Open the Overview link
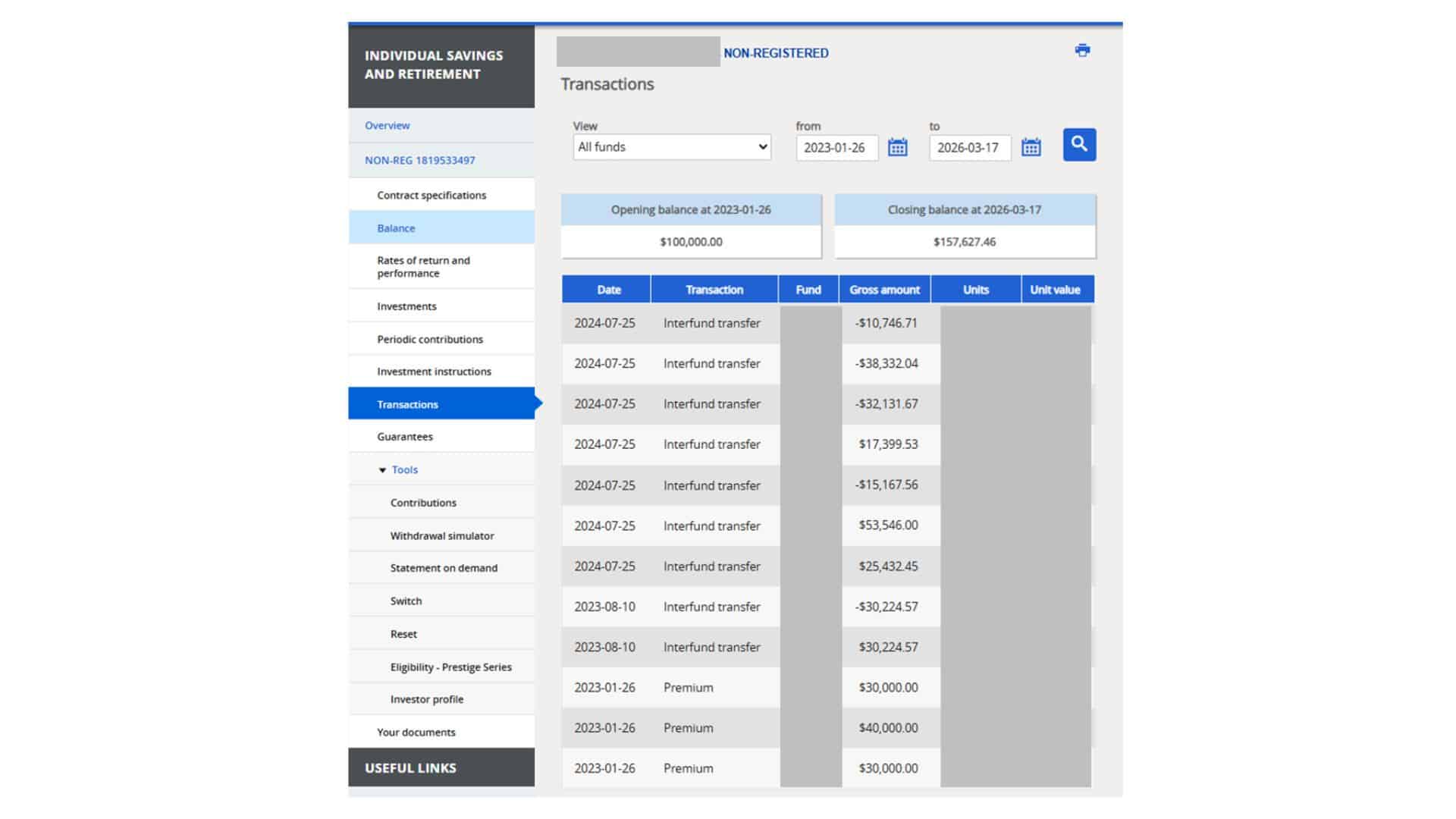 pyautogui.click(x=387, y=125)
